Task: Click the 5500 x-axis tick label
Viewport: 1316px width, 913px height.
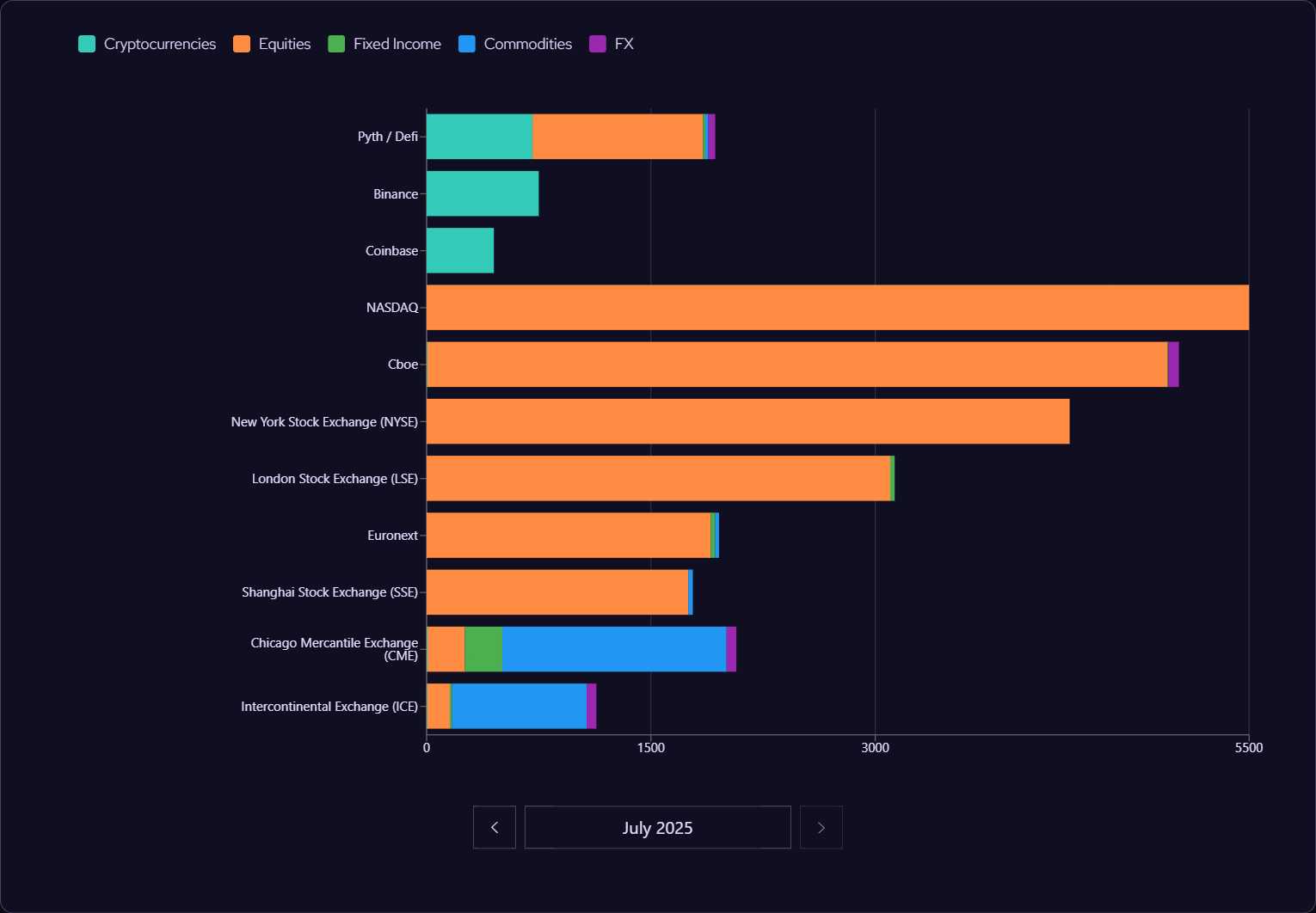Action: point(1249,748)
